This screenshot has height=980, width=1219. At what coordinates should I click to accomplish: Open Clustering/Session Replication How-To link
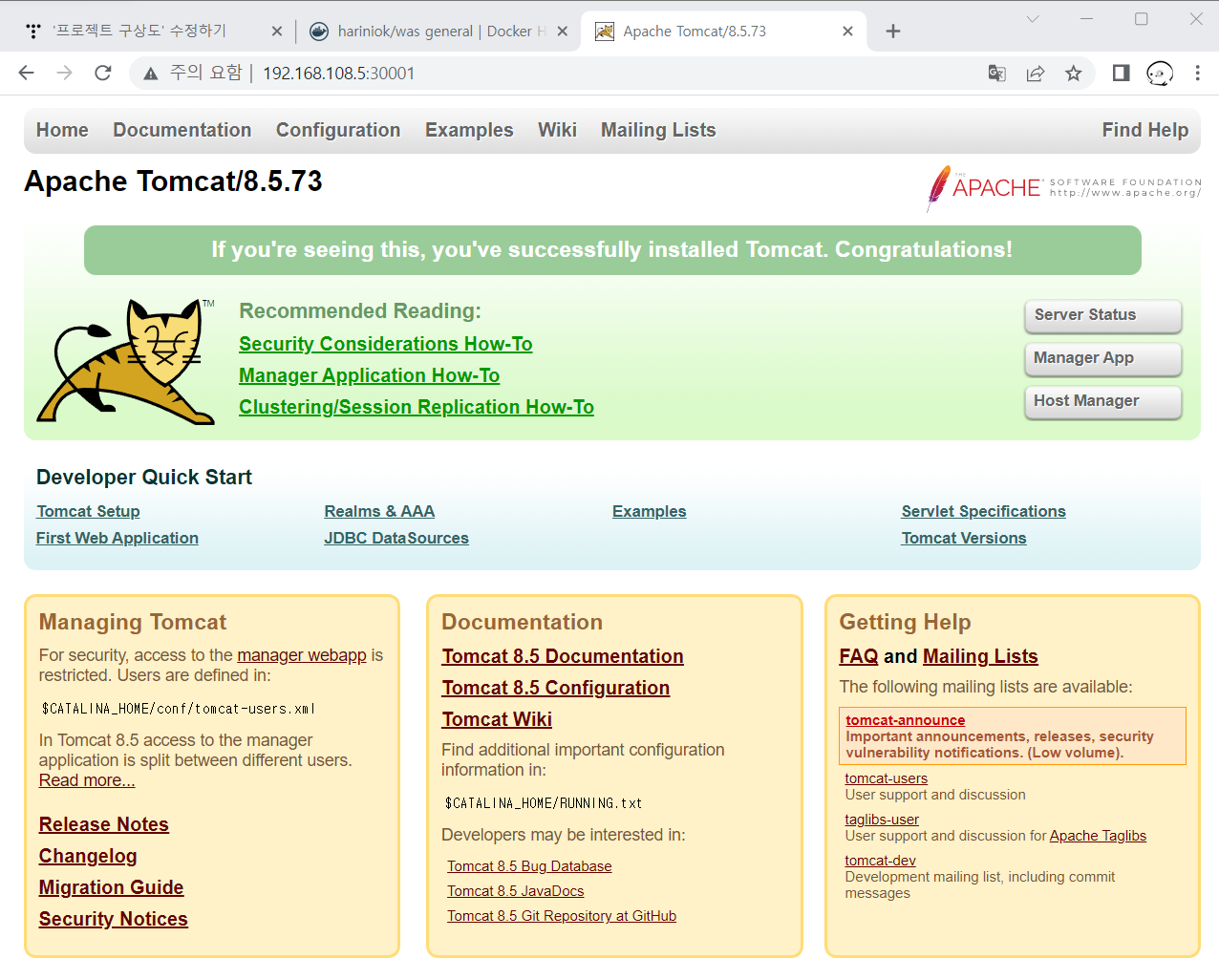[x=417, y=407]
